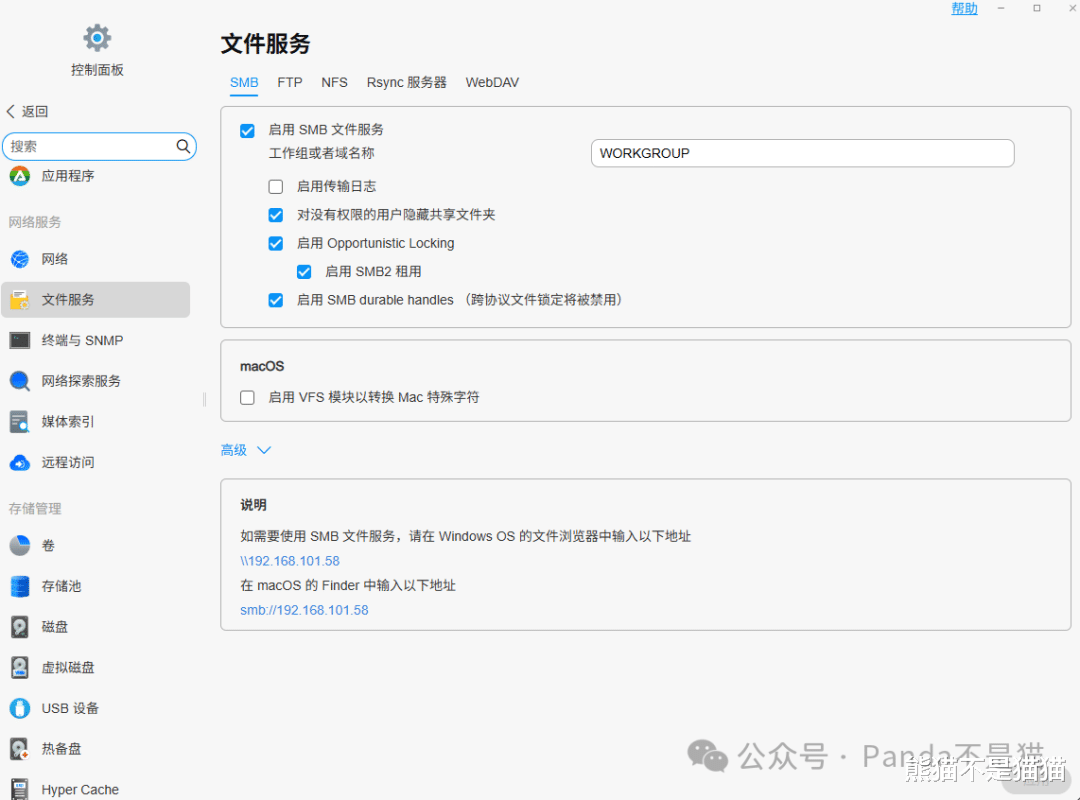The height and width of the screenshot is (800, 1080).
Task: Open the 终端与 SNMP terminal icon
Action: [x=20, y=340]
